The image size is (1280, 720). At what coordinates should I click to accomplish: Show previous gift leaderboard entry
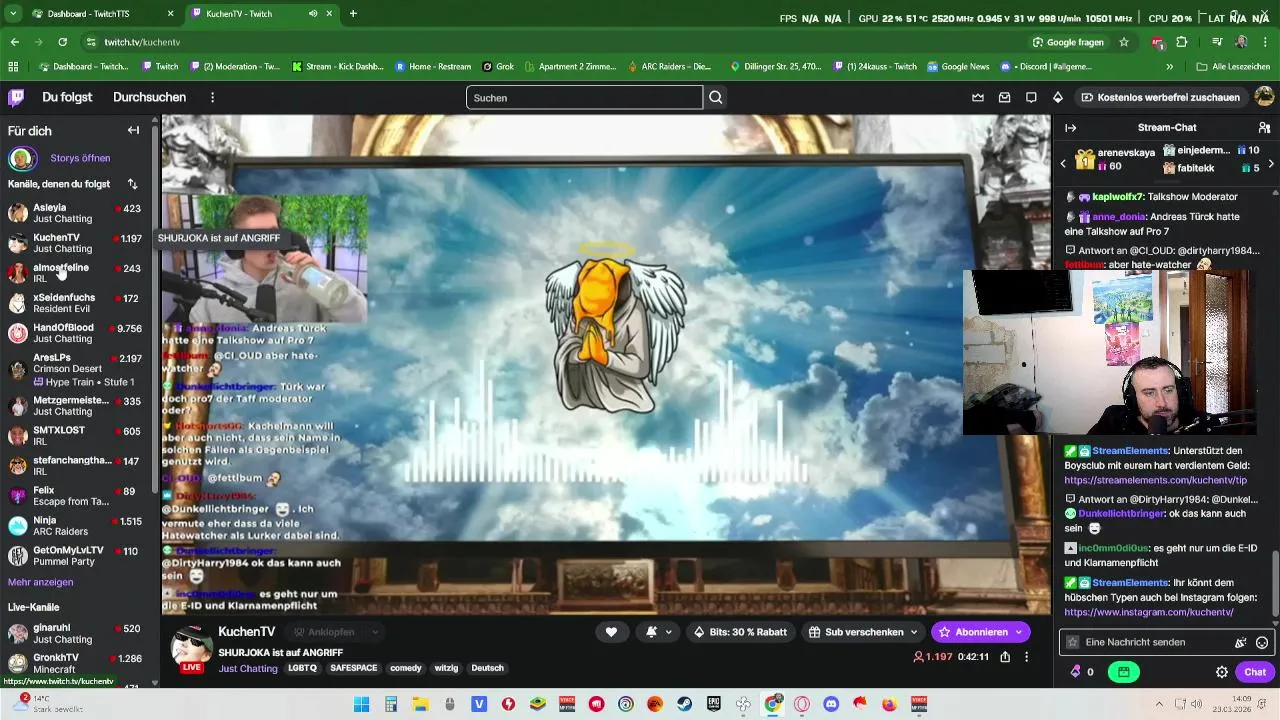[1063, 163]
